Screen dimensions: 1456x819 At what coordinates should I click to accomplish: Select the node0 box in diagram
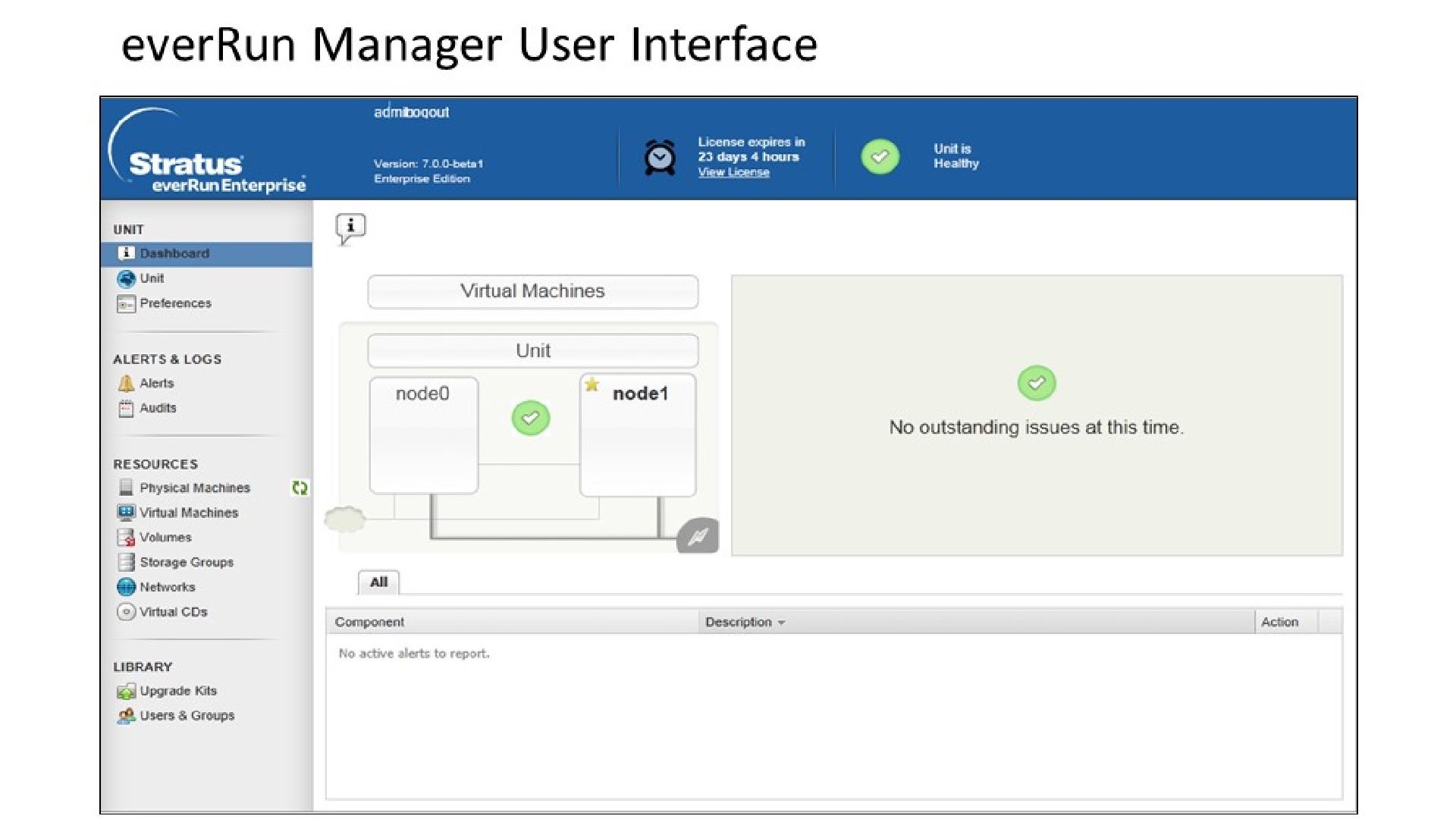tap(423, 435)
